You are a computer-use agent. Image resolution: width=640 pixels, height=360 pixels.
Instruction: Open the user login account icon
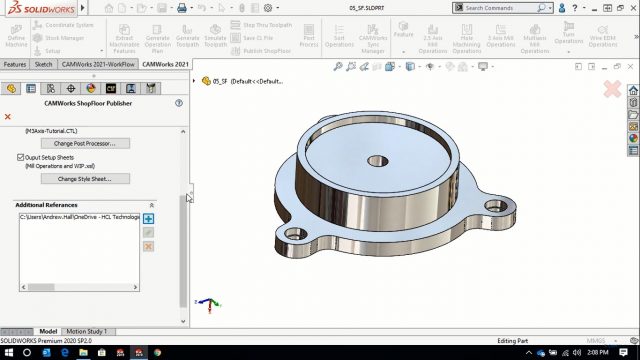(562, 8)
